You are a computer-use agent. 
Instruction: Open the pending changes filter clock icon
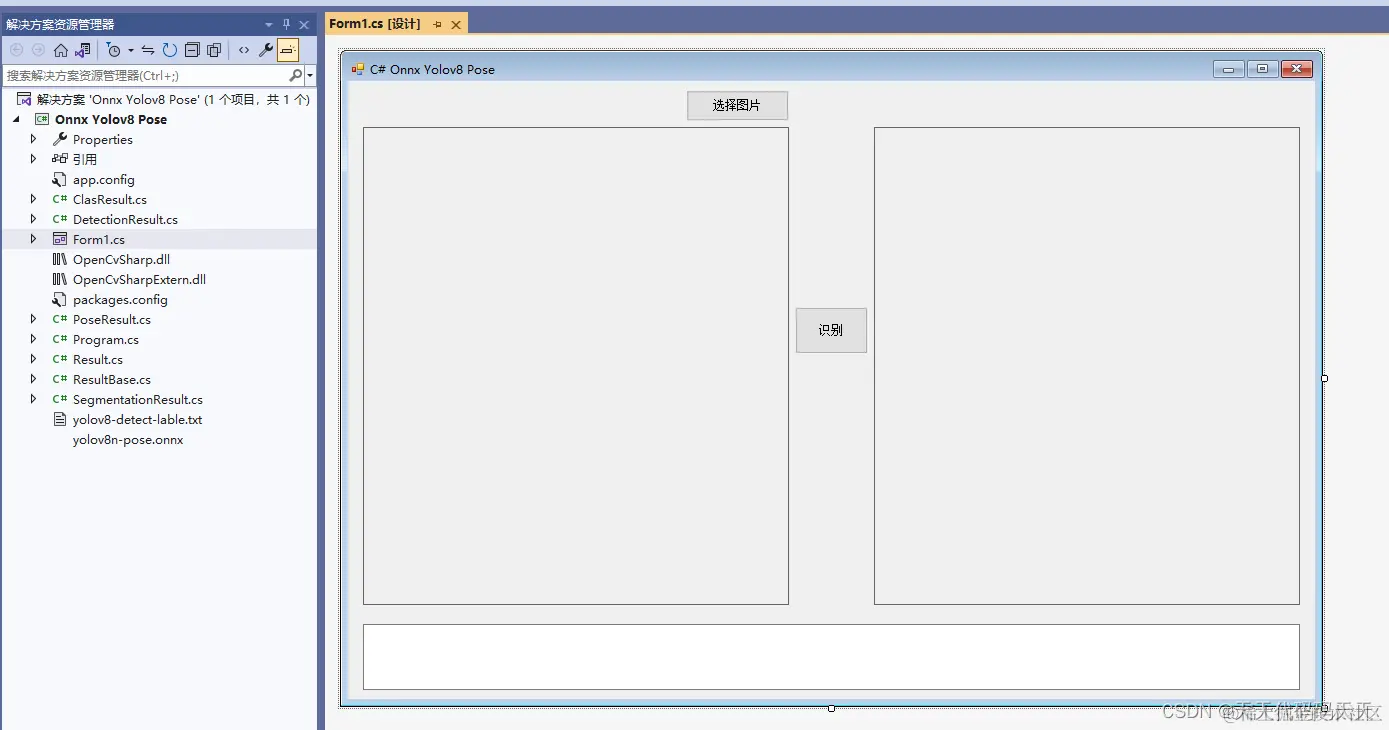[114, 50]
